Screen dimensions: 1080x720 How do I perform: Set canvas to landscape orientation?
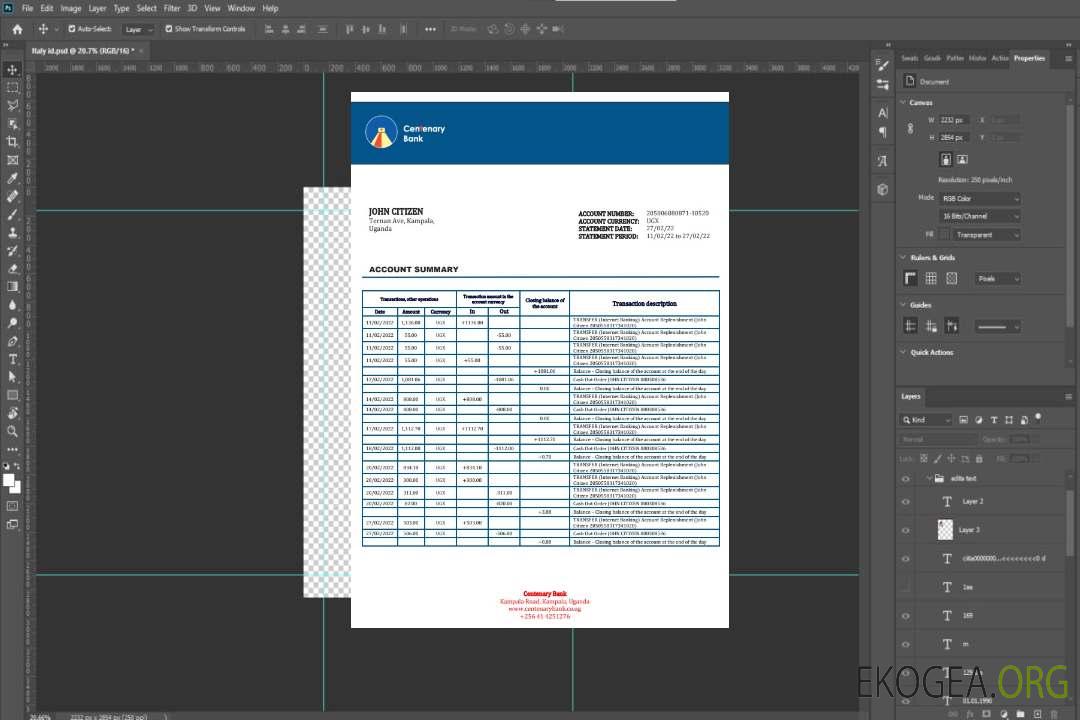coord(962,159)
